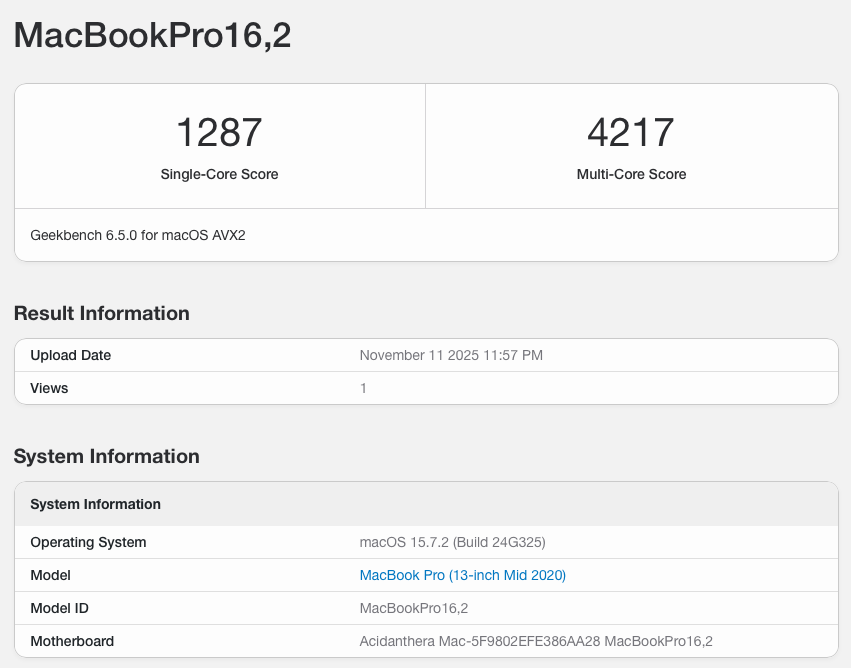Viewport: 851px width, 668px height.
Task: Select the Operating System label
Action: coord(88,543)
